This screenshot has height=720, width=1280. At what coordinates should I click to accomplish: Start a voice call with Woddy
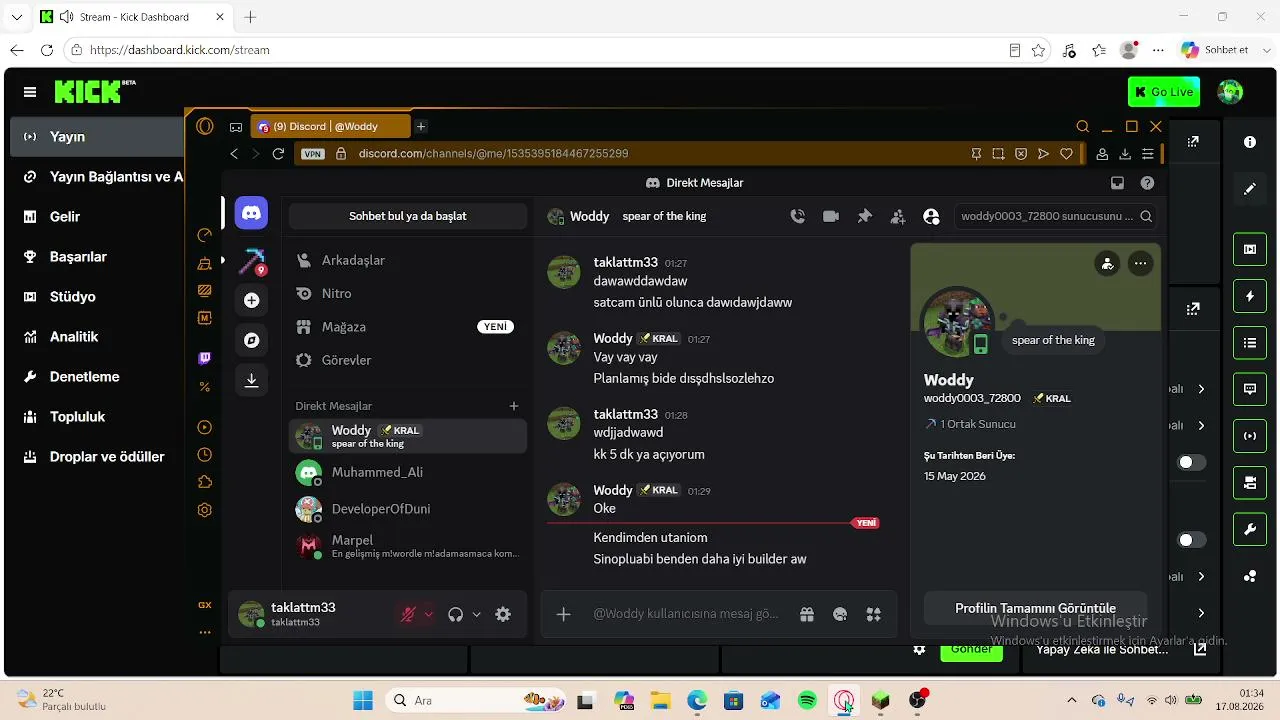click(797, 216)
